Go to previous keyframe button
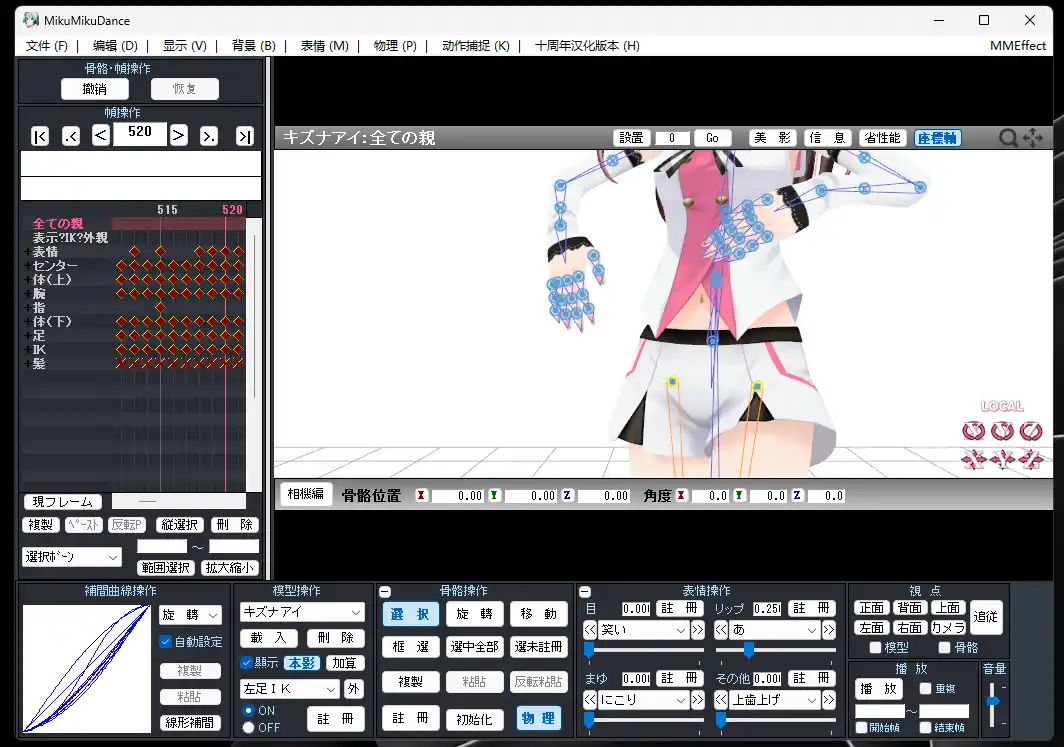The width and height of the screenshot is (1064, 747). coord(71,136)
